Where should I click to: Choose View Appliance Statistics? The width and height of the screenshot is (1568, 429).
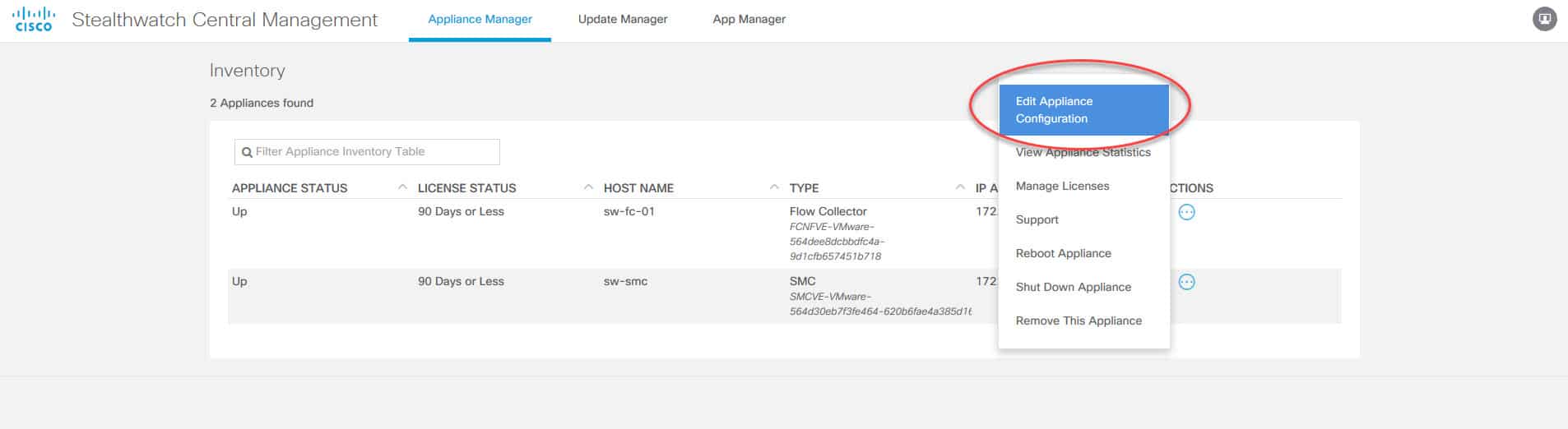click(1083, 152)
